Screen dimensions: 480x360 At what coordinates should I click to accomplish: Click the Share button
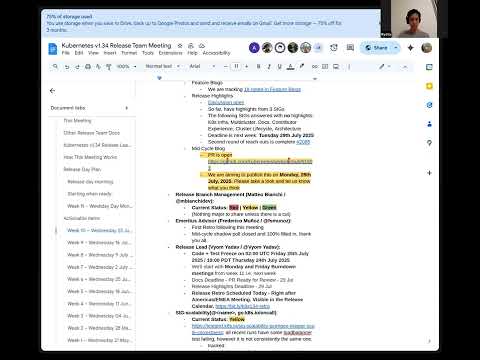(376, 48)
